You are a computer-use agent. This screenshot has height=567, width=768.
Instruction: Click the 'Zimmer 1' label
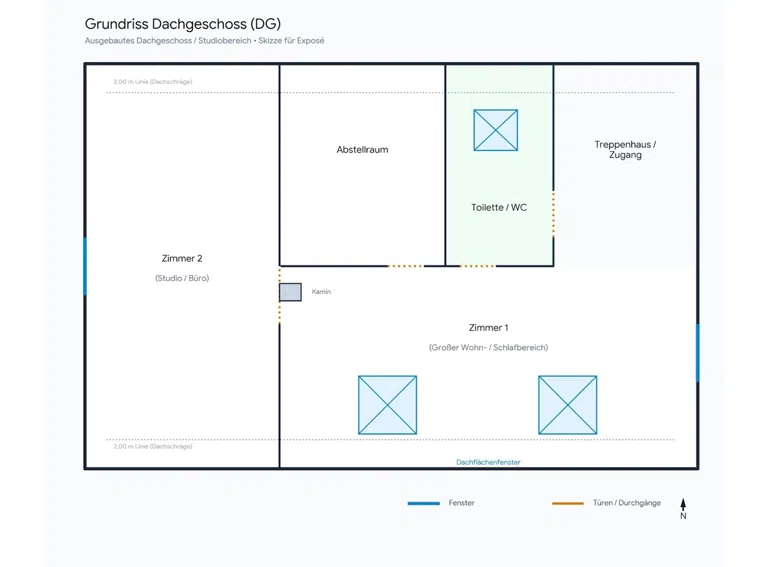pyautogui.click(x=489, y=328)
